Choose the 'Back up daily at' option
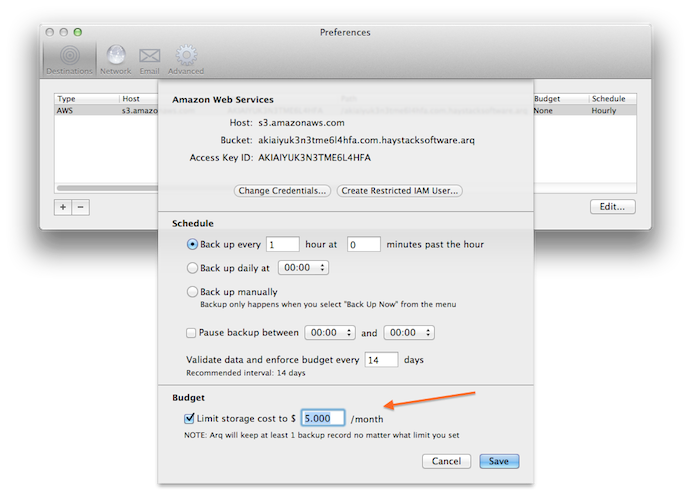Viewport: 691px width, 491px height. tap(192, 268)
